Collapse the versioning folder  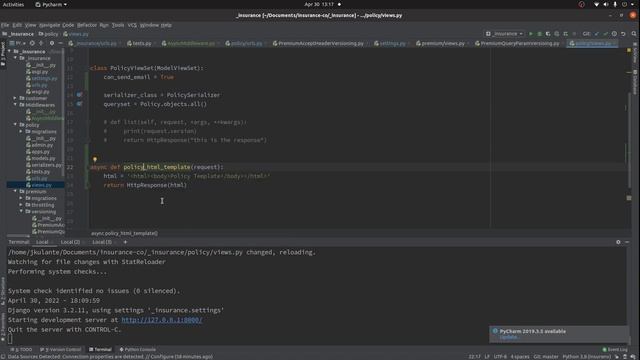click(21, 211)
